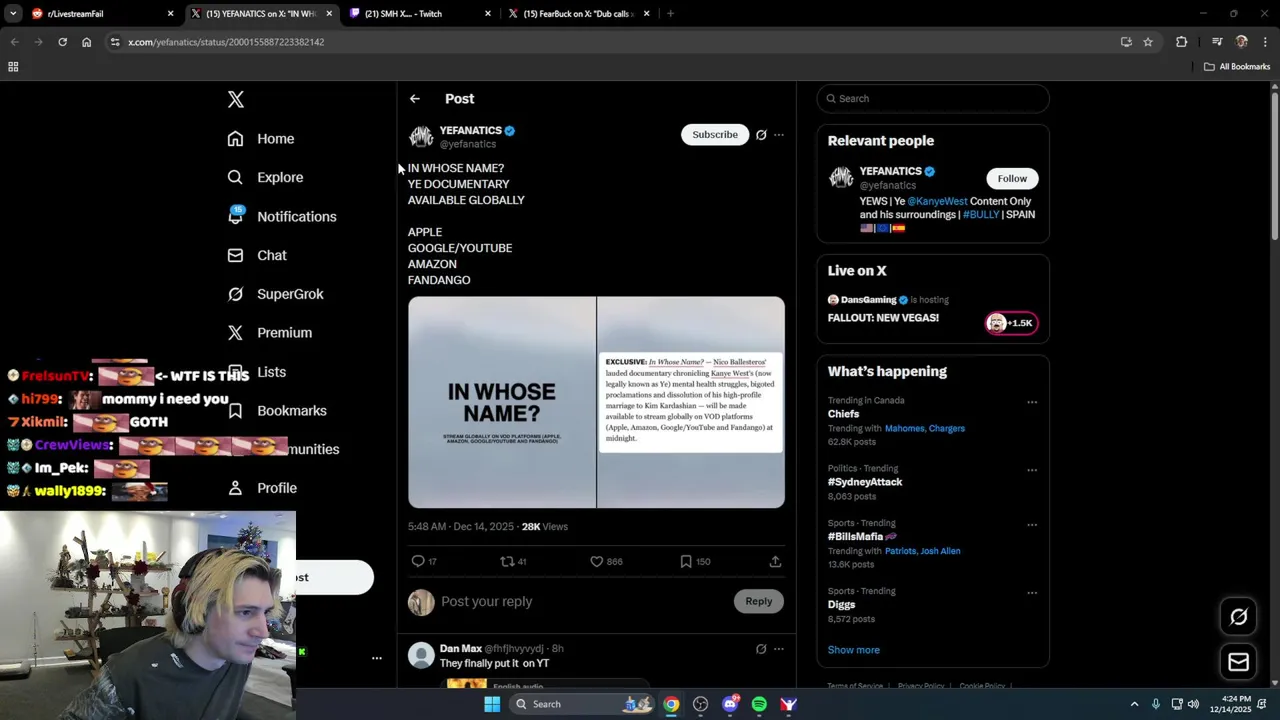
Task: Follow YEFANATICS in Relevant people
Action: [x=1012, y=179]
